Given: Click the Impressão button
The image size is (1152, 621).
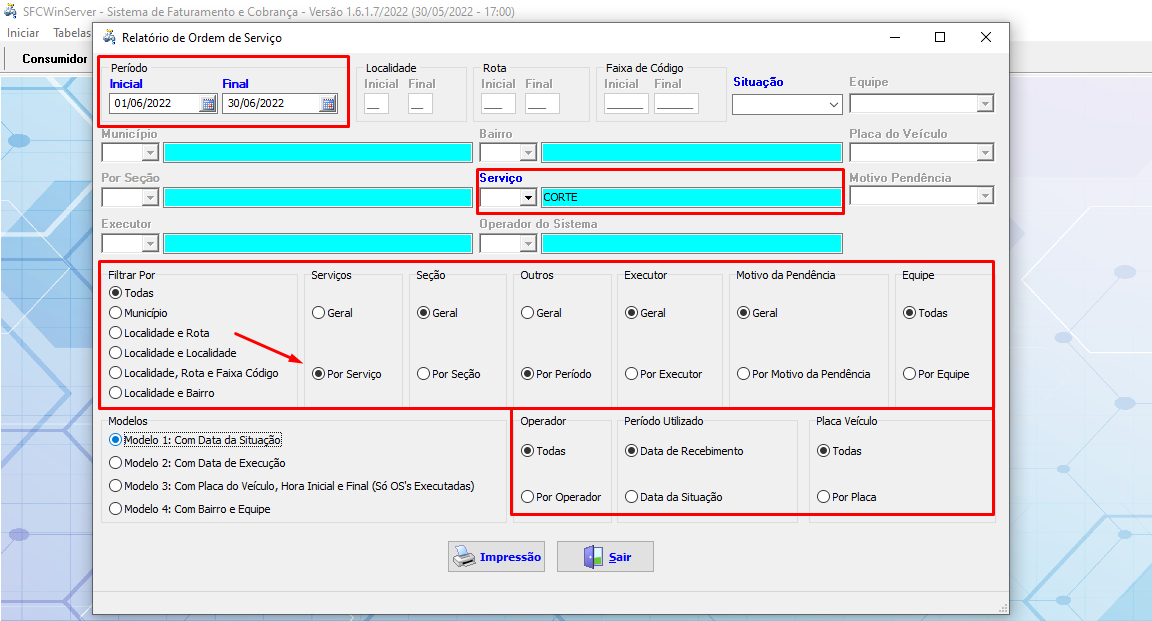Looking at the screenshot, I should point(496,557).
